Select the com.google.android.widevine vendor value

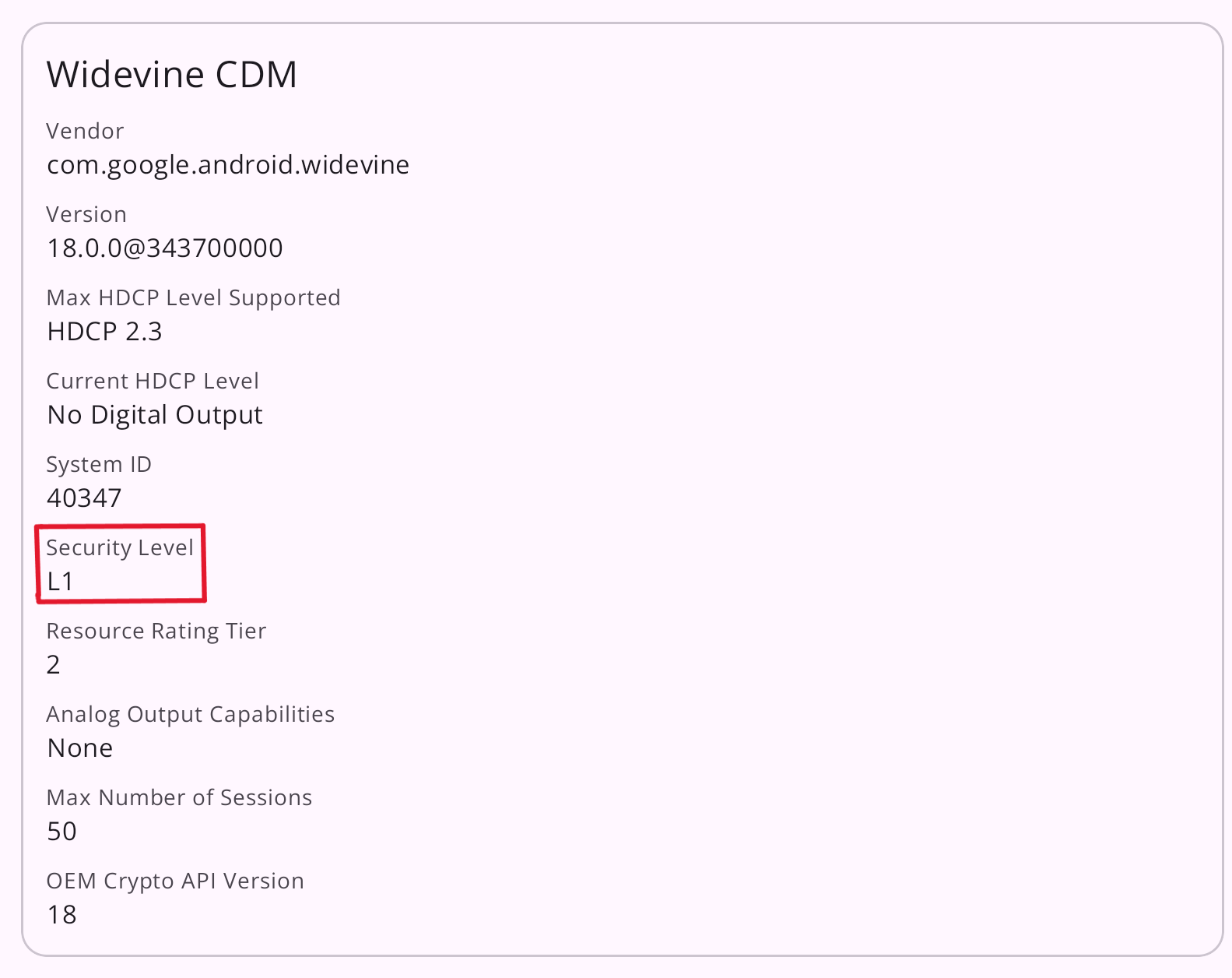[x=228, y=165]
